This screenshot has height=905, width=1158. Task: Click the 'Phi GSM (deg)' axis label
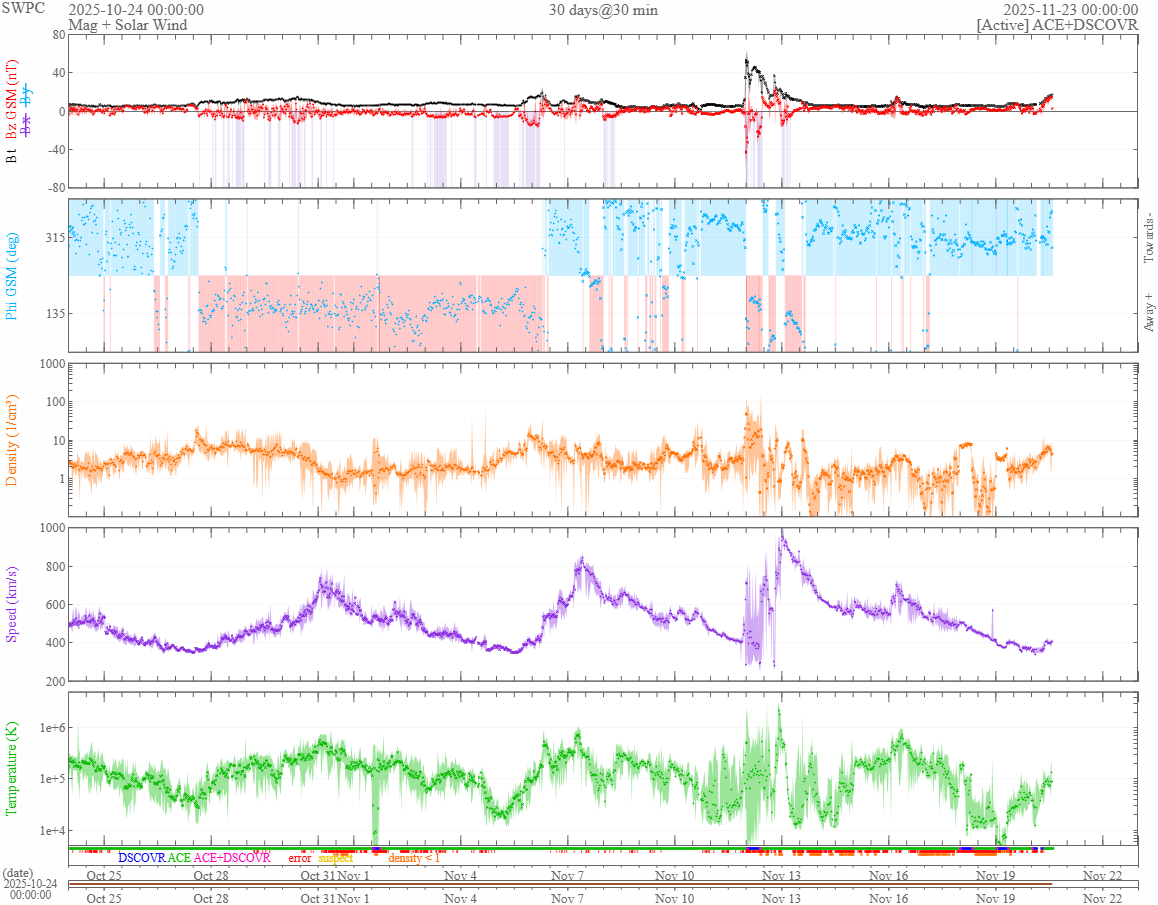point(11,276)
